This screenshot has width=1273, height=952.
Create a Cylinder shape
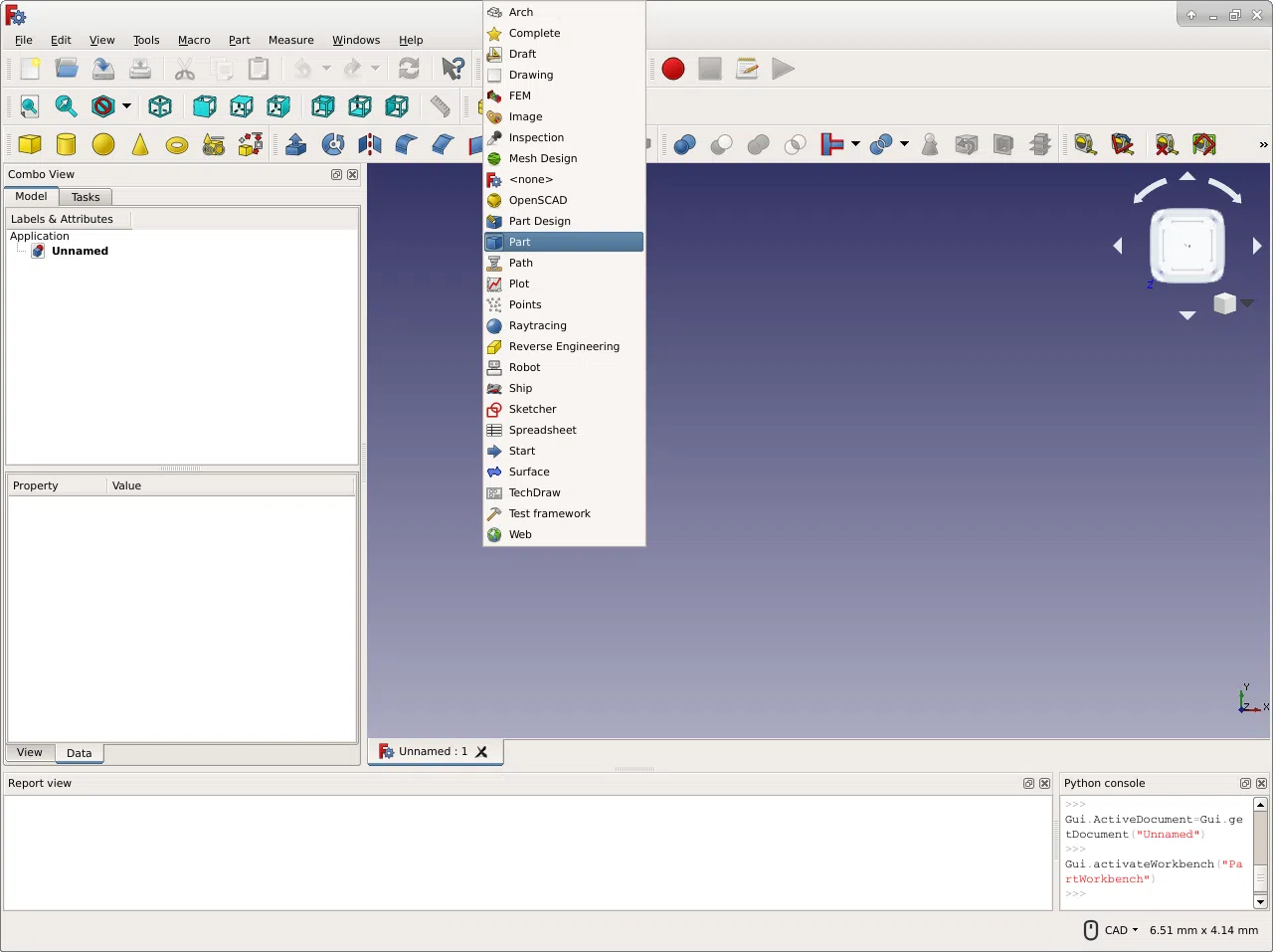[66, 144]
